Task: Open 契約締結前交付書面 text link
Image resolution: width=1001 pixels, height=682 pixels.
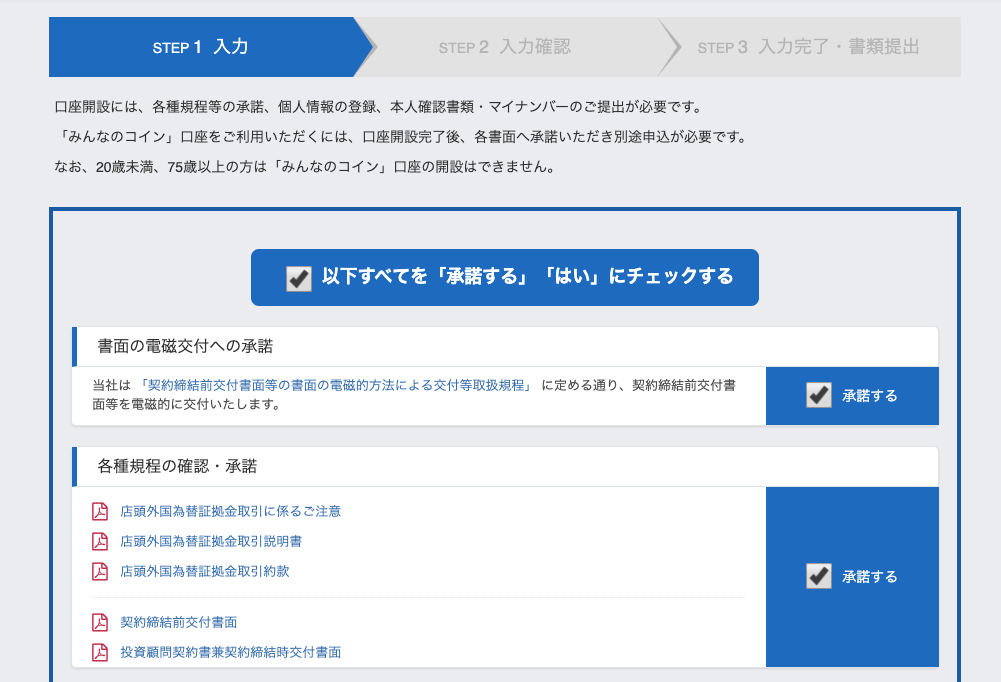Action: [178, 622]
